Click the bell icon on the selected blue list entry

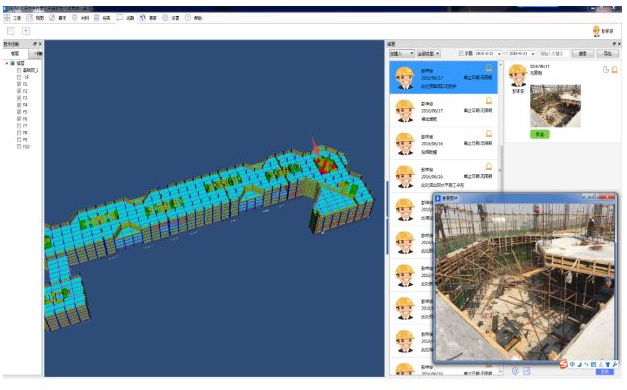pos(489,68)
